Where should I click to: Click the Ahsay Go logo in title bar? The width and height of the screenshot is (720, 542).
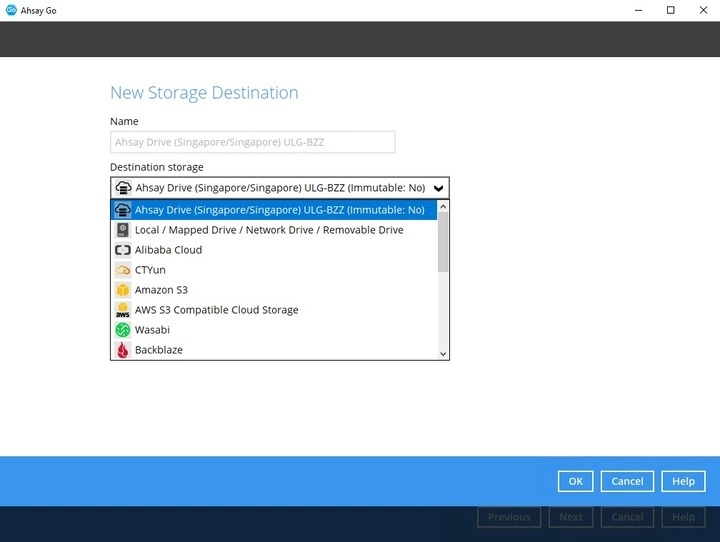coord(11,10)
